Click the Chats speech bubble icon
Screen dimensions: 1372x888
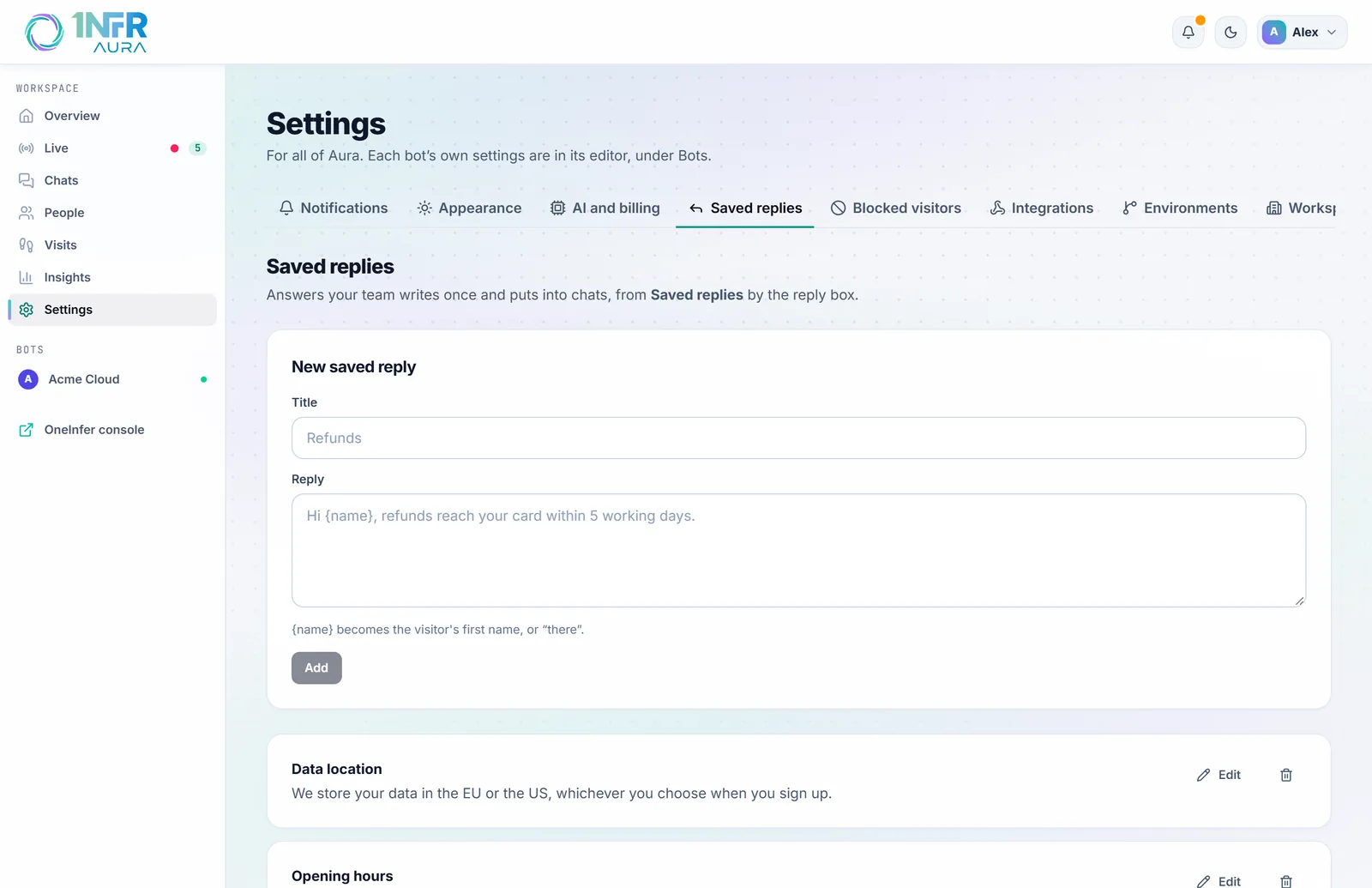27,180
